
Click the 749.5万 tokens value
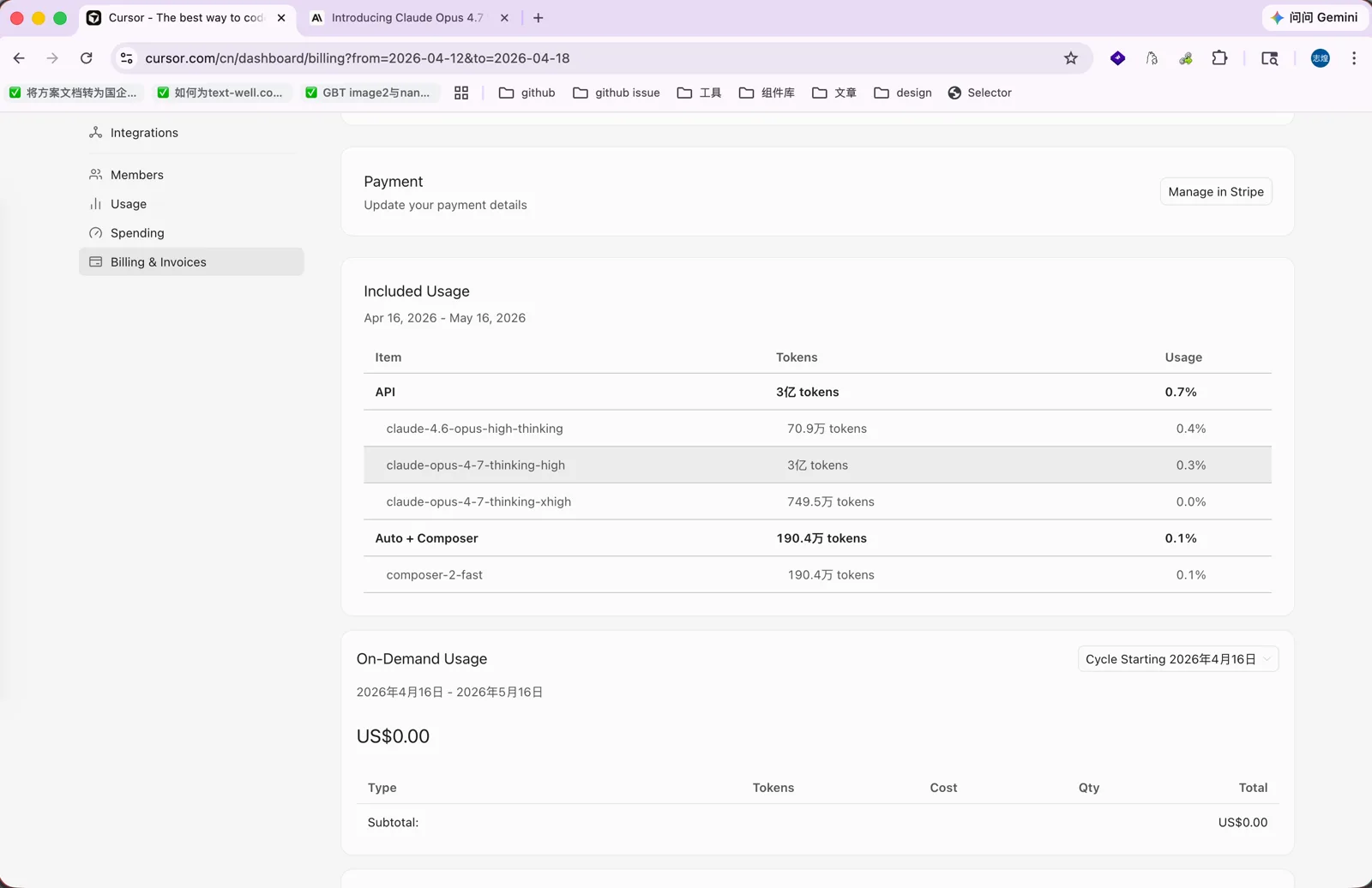831,502
